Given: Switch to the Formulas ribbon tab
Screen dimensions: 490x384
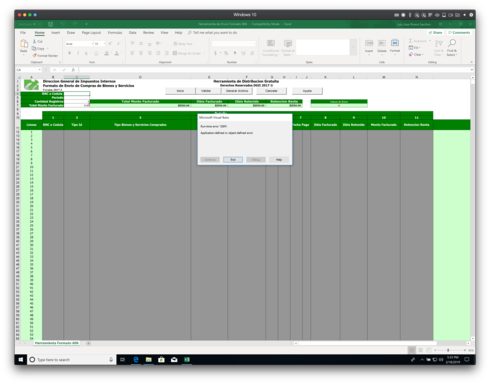Looking at the screenshot, I should [x=115, y=33].
